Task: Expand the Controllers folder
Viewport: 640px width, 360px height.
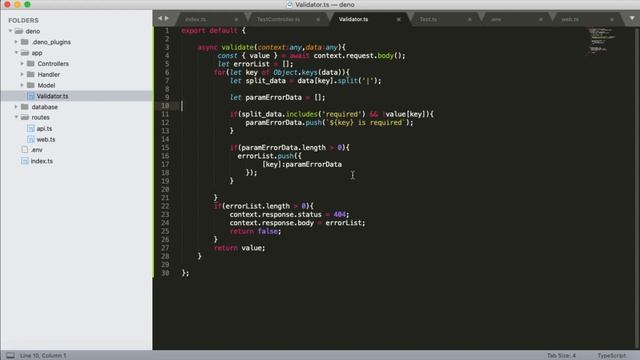Action: (22, 64)
